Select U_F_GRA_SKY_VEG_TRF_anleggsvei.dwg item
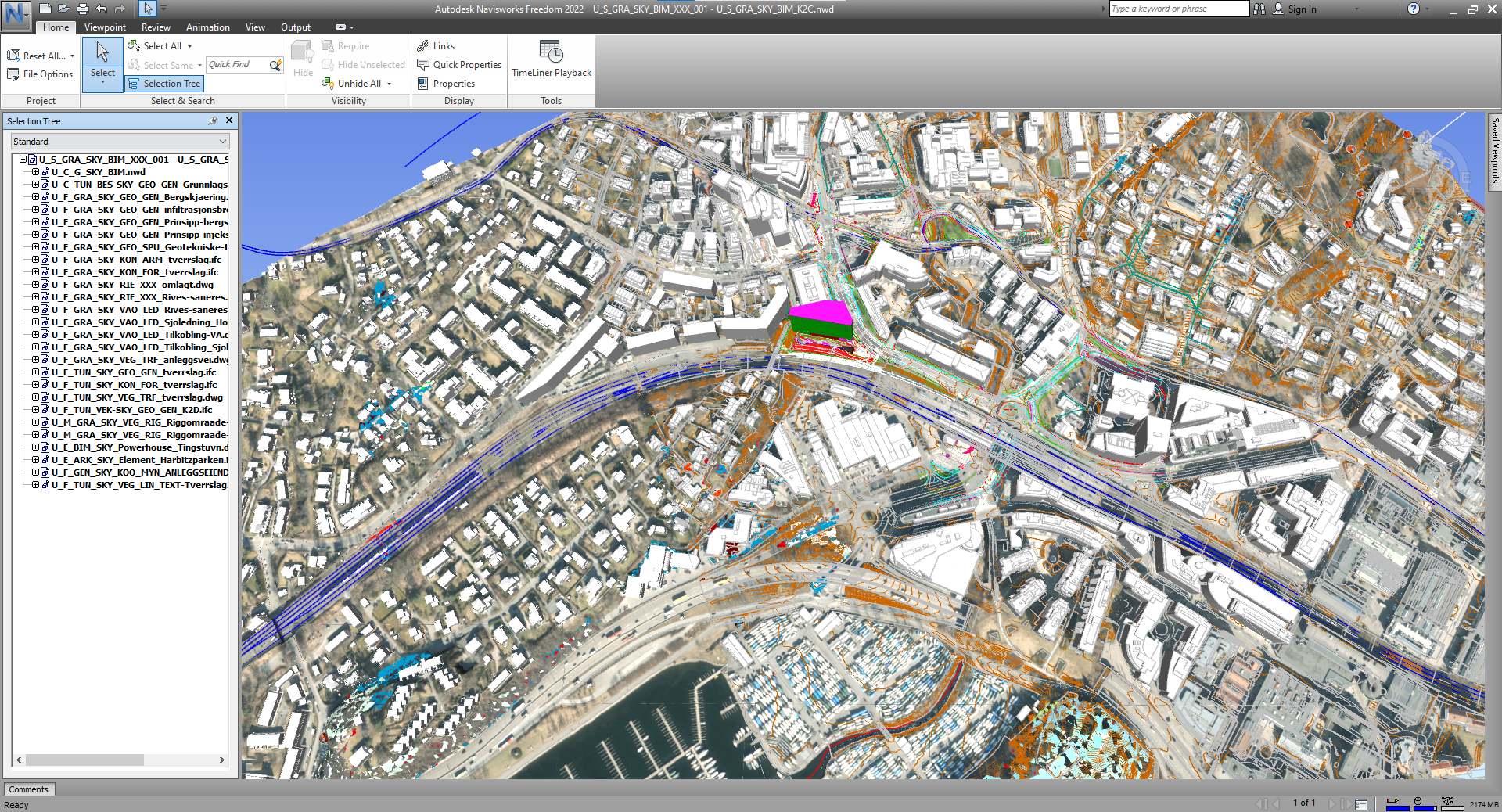This screenshot has width=1502, height=812. pos(140,360)
